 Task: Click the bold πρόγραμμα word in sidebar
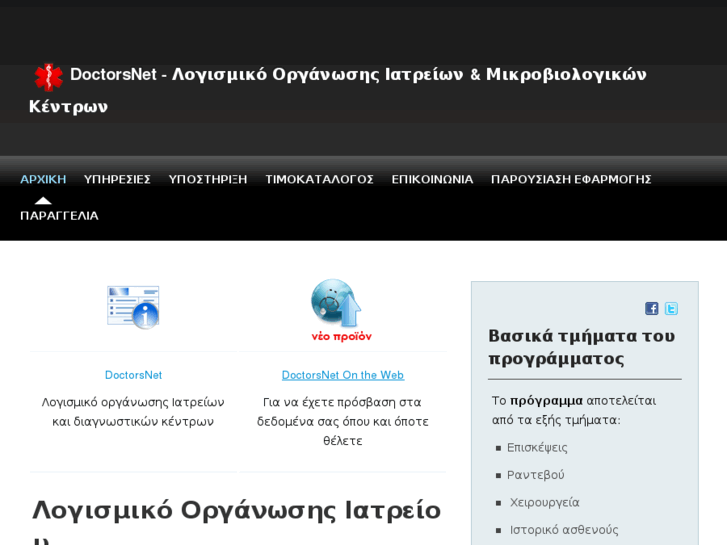[546, 401]
